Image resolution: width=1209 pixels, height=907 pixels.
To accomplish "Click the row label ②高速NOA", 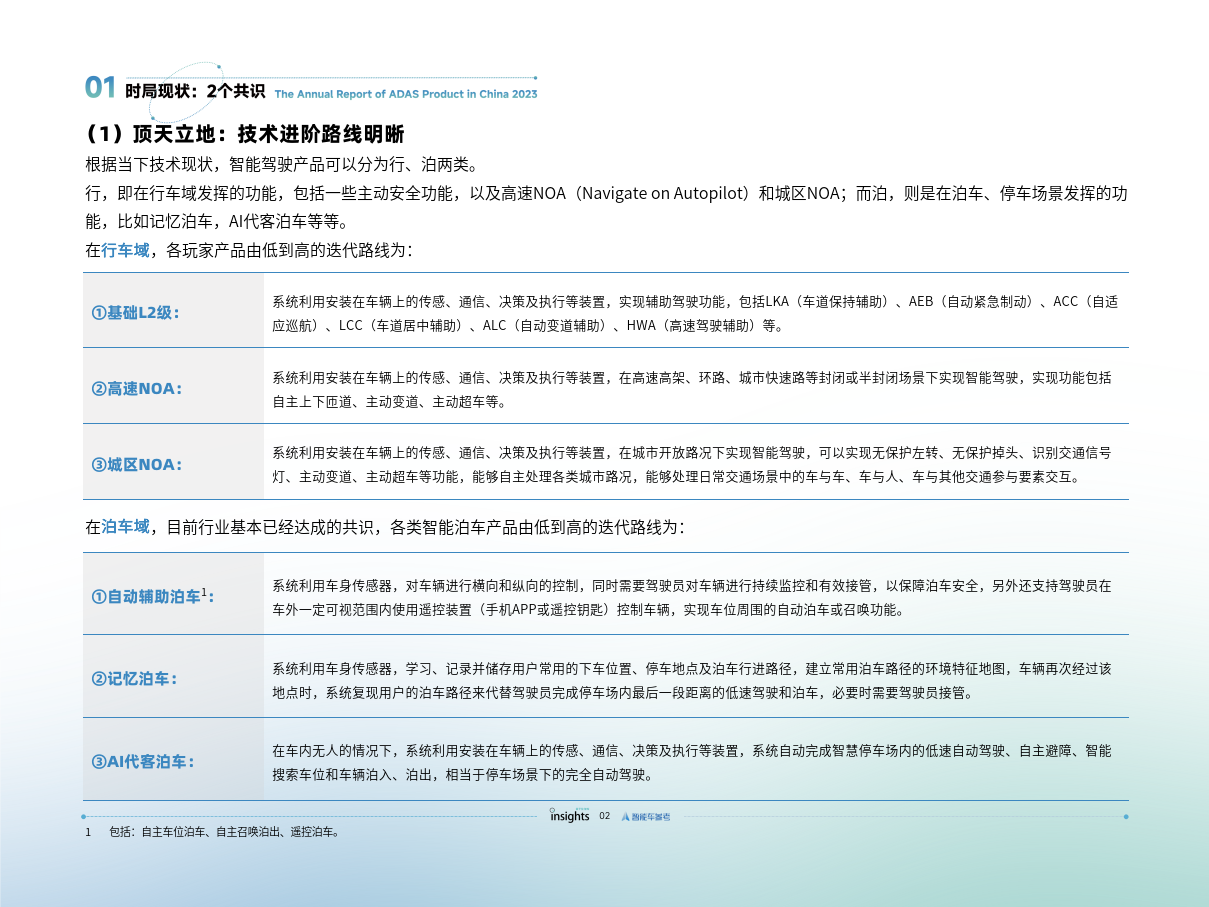I will coord(137,388).
